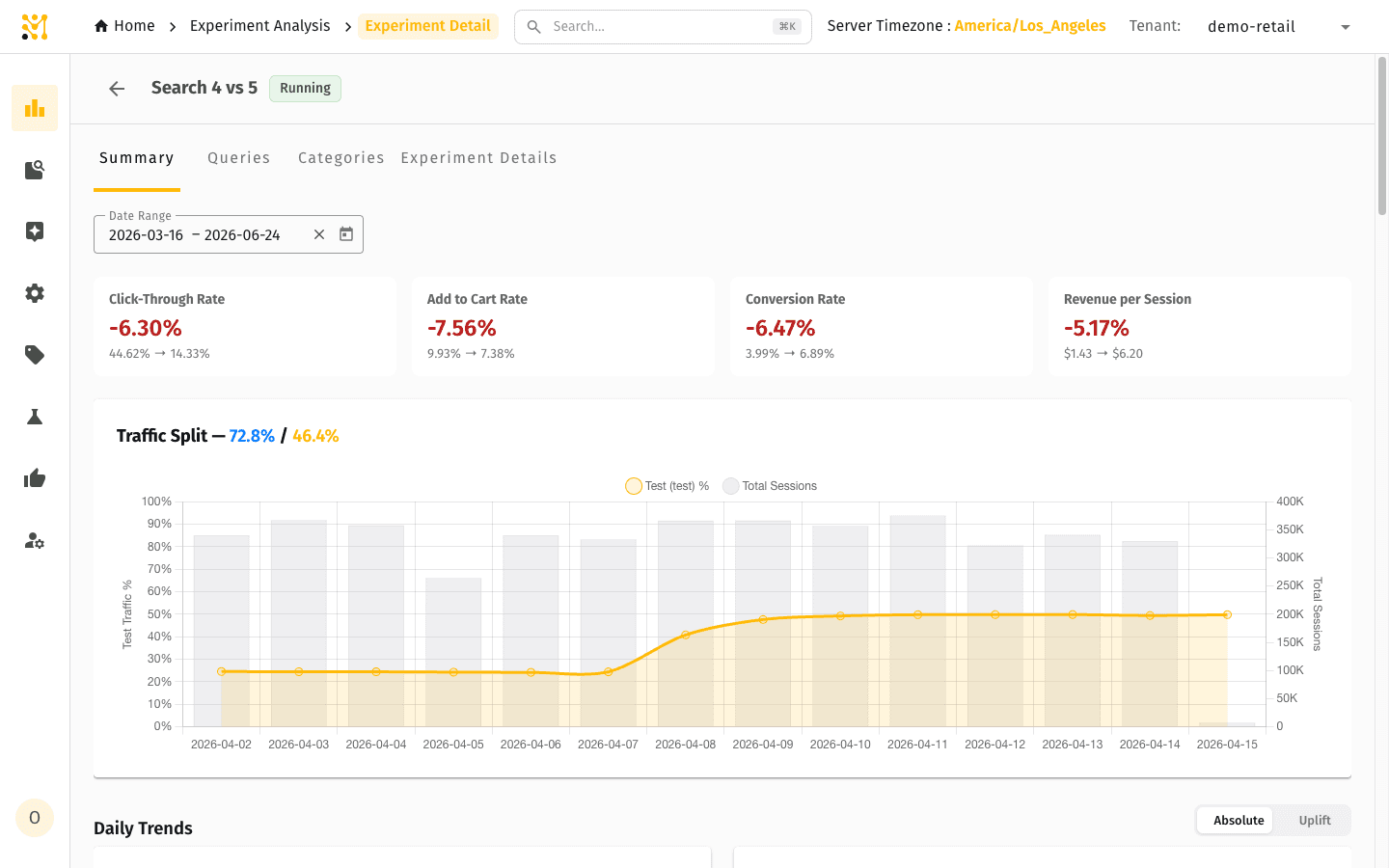This screenshot has height=868, width=1389.
Task: Select the Queries tab
Action: 239,158
